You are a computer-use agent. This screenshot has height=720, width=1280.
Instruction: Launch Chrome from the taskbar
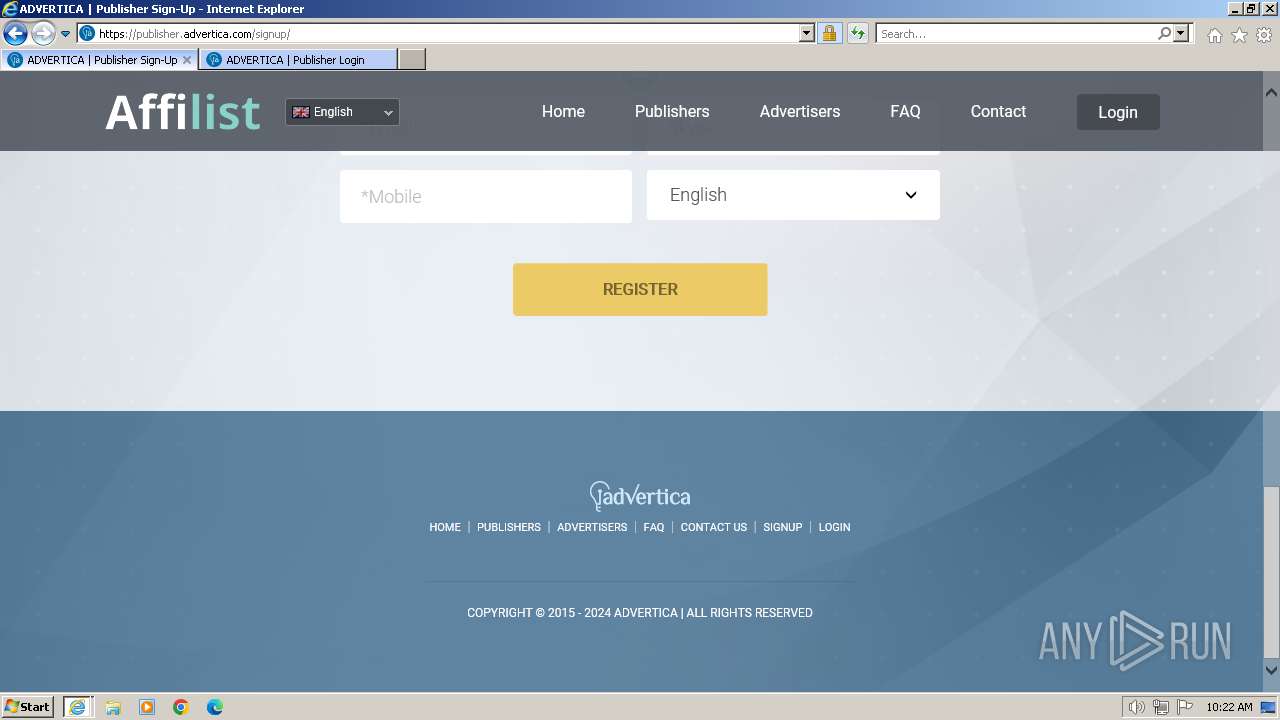click(x=181, y=707)
